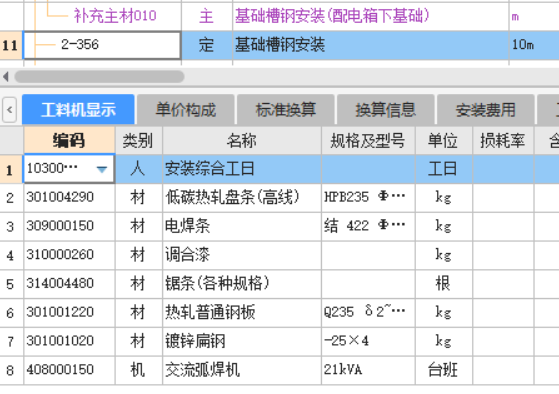
Task: Click the kg unit cell for 电焊条
Action: coord(444,226)
